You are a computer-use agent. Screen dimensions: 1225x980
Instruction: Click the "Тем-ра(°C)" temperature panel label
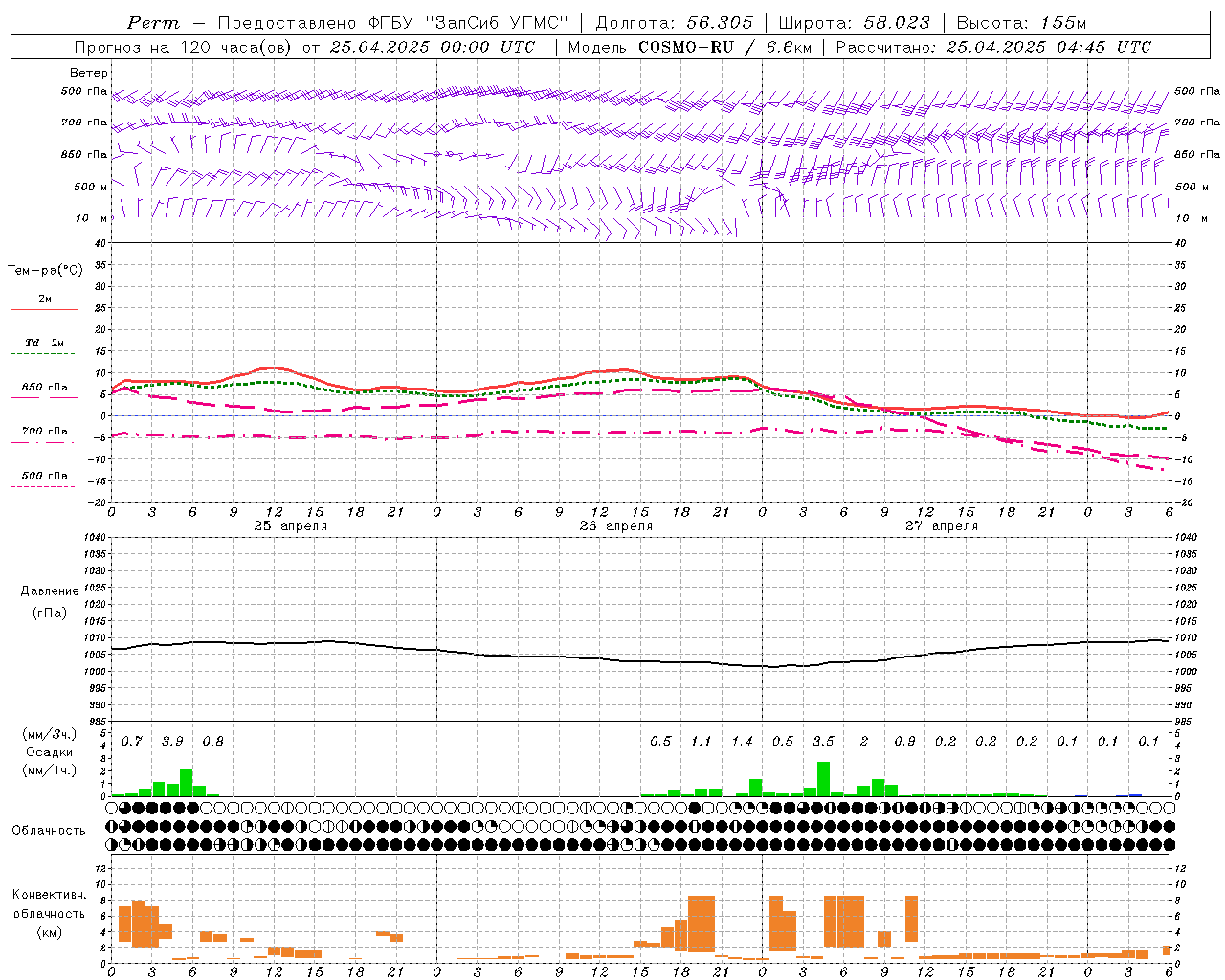click(x=45, y=271)
